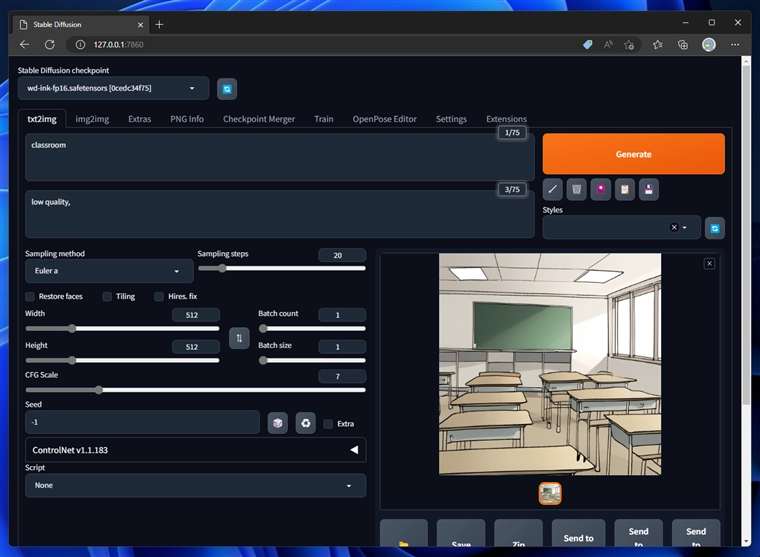
Task: Adjust the Batch count slider
Action: click(312, 329)
